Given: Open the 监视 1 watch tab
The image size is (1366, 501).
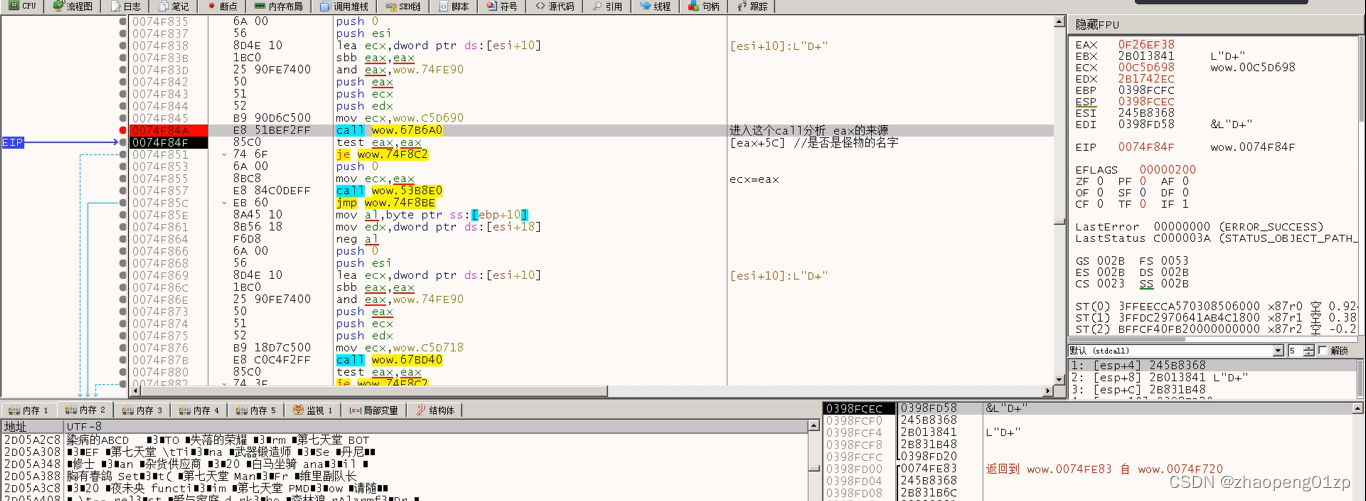Looking at the screenshot, I should click(313, 410).
